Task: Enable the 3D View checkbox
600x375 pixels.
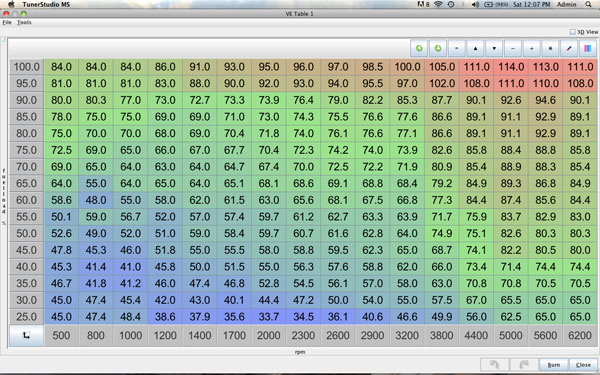Action: click(573, 32)
